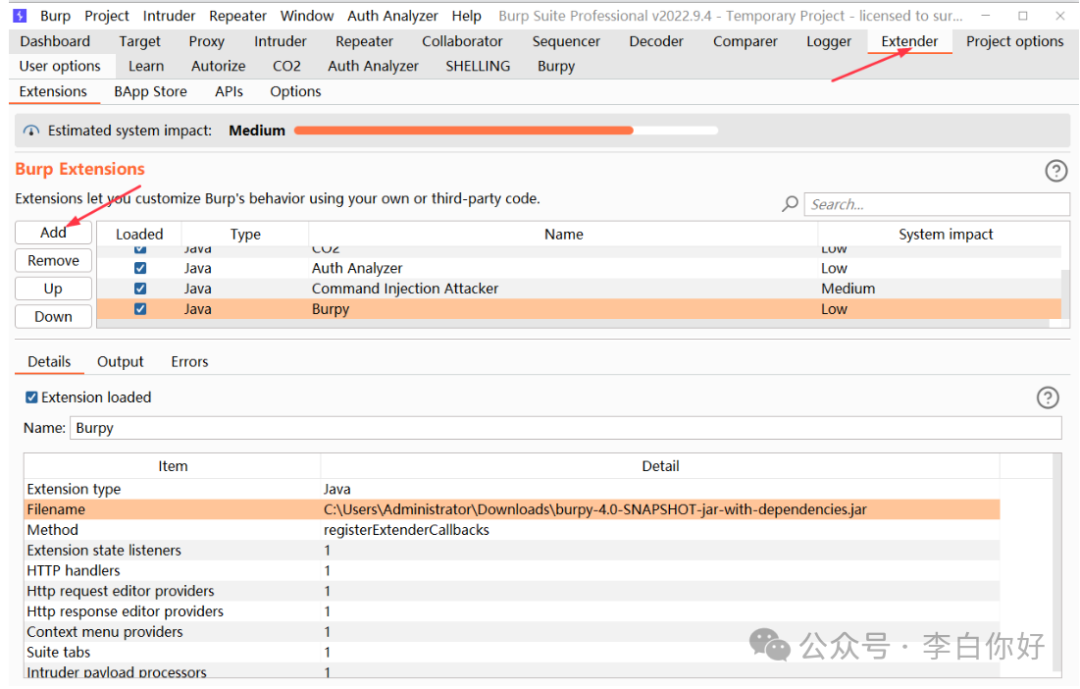Image resolution: width=1080 pixels, height=689 pixels.
Task: Switch to the Proxy tab
Action: coord(207,41)
